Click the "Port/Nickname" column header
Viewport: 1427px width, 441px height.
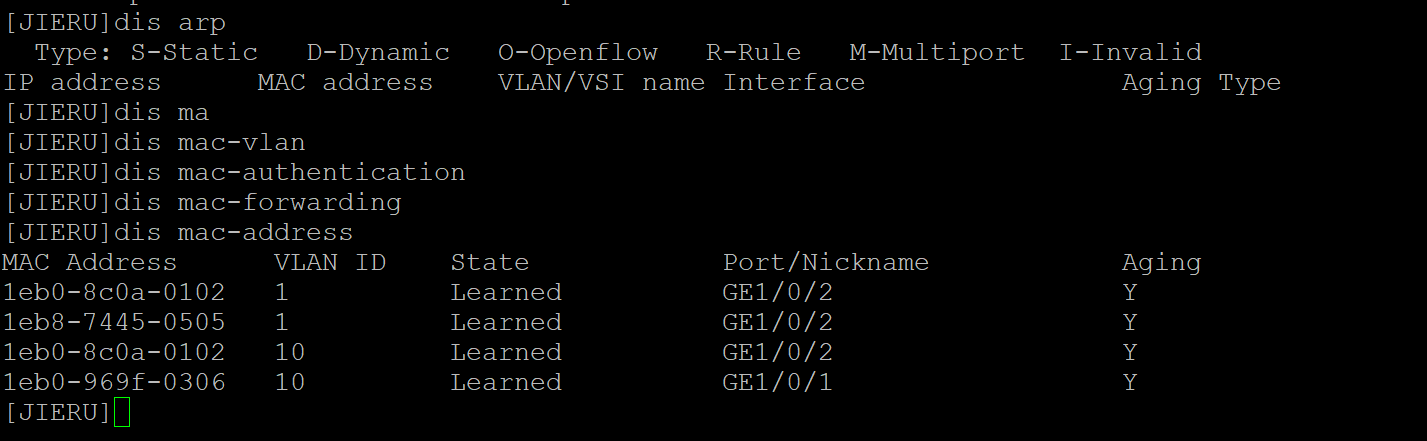[x=825, y=262]
